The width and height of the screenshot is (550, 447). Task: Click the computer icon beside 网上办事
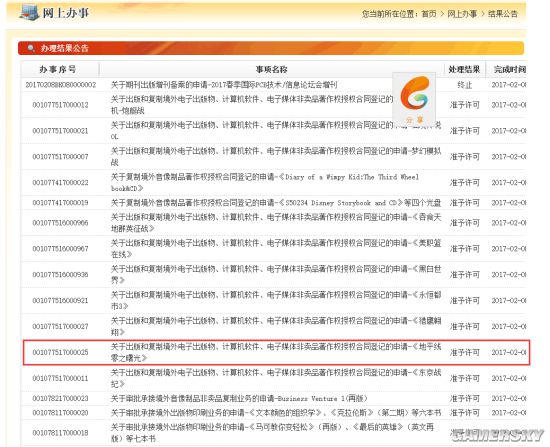pos(29,13)
